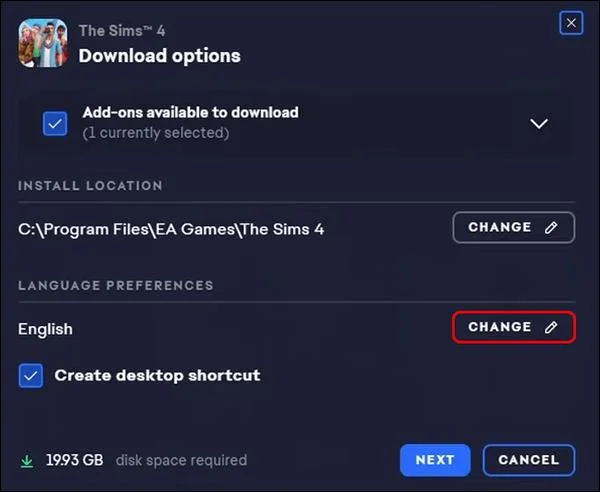Viewport: 600px width, 492px height.
Task: Click The Sims 4 cover art
Action: (43, 43)
